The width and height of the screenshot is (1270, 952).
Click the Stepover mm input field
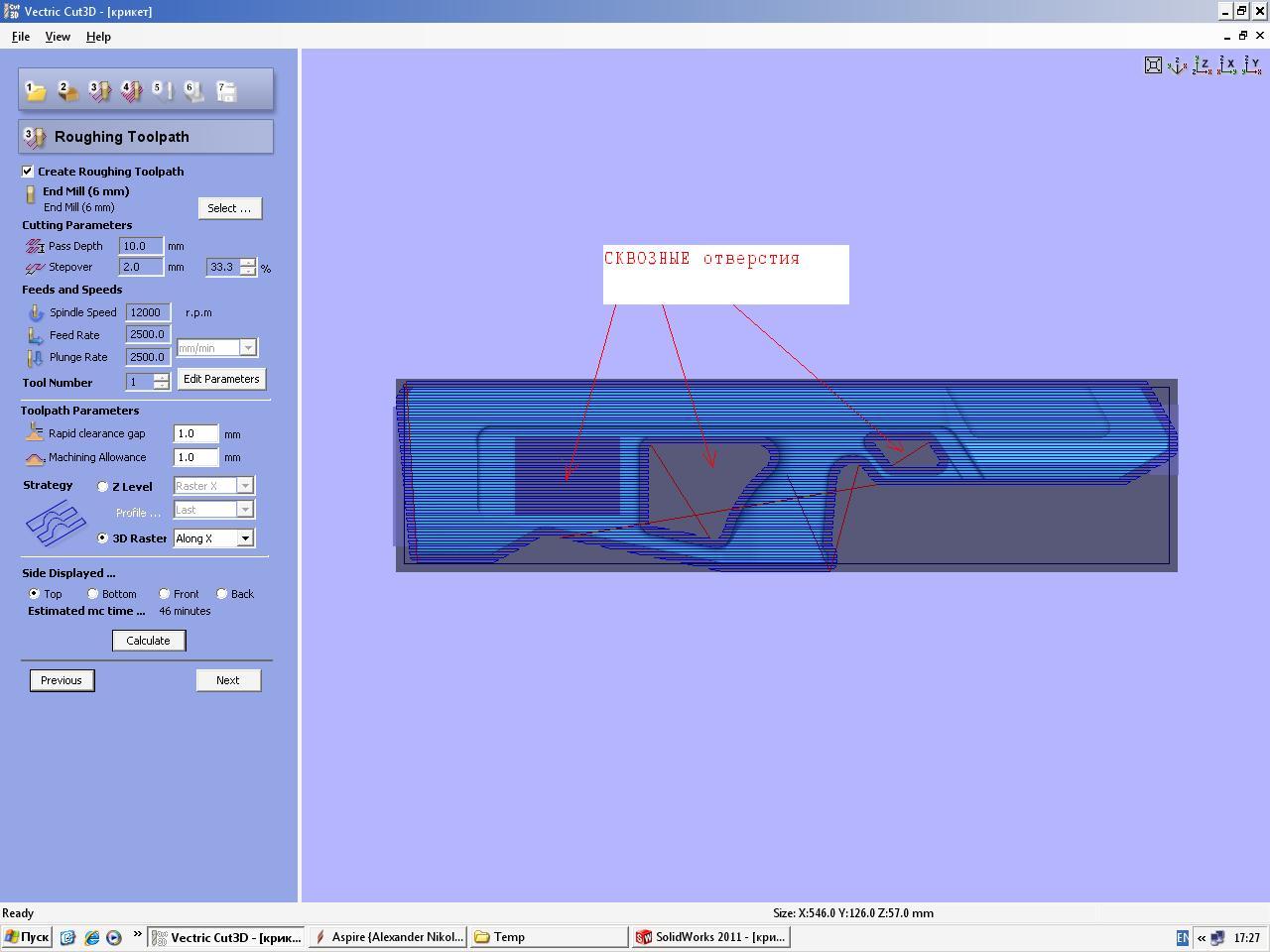click(x=141, y=267)
